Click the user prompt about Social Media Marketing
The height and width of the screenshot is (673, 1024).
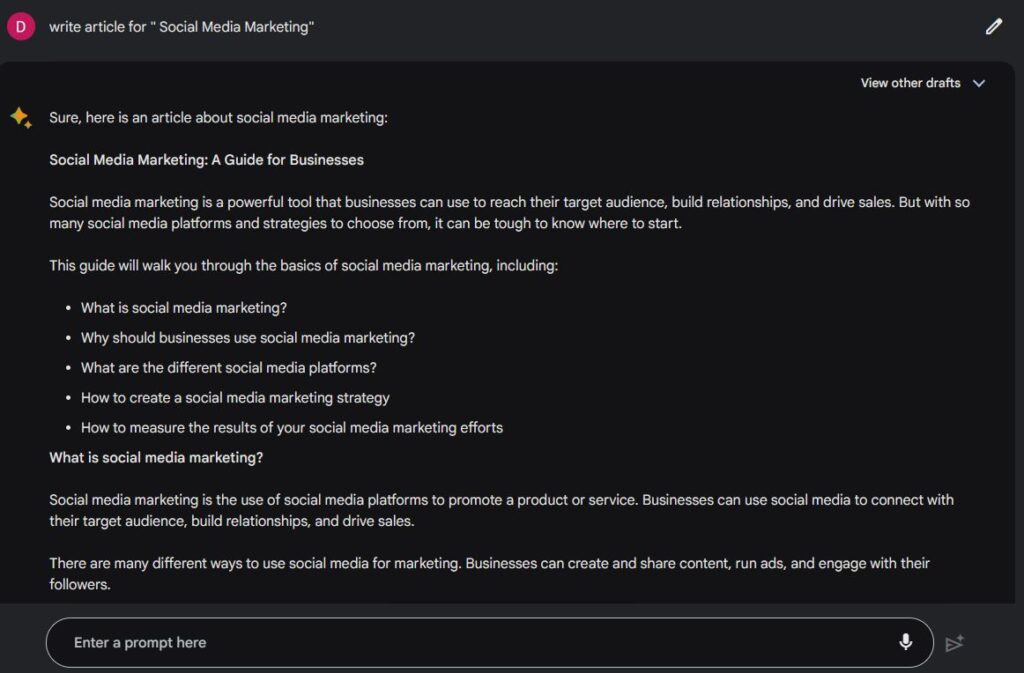(x=182, y=27)
